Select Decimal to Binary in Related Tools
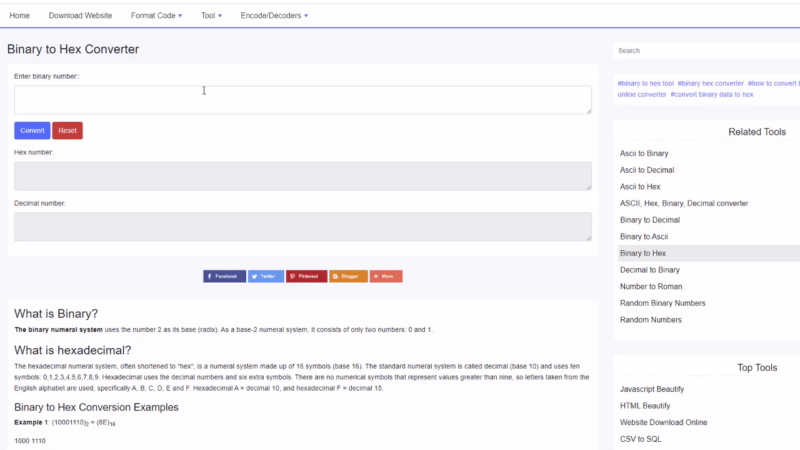The height and width of the screenshot is (450, 800). (649, 270)
